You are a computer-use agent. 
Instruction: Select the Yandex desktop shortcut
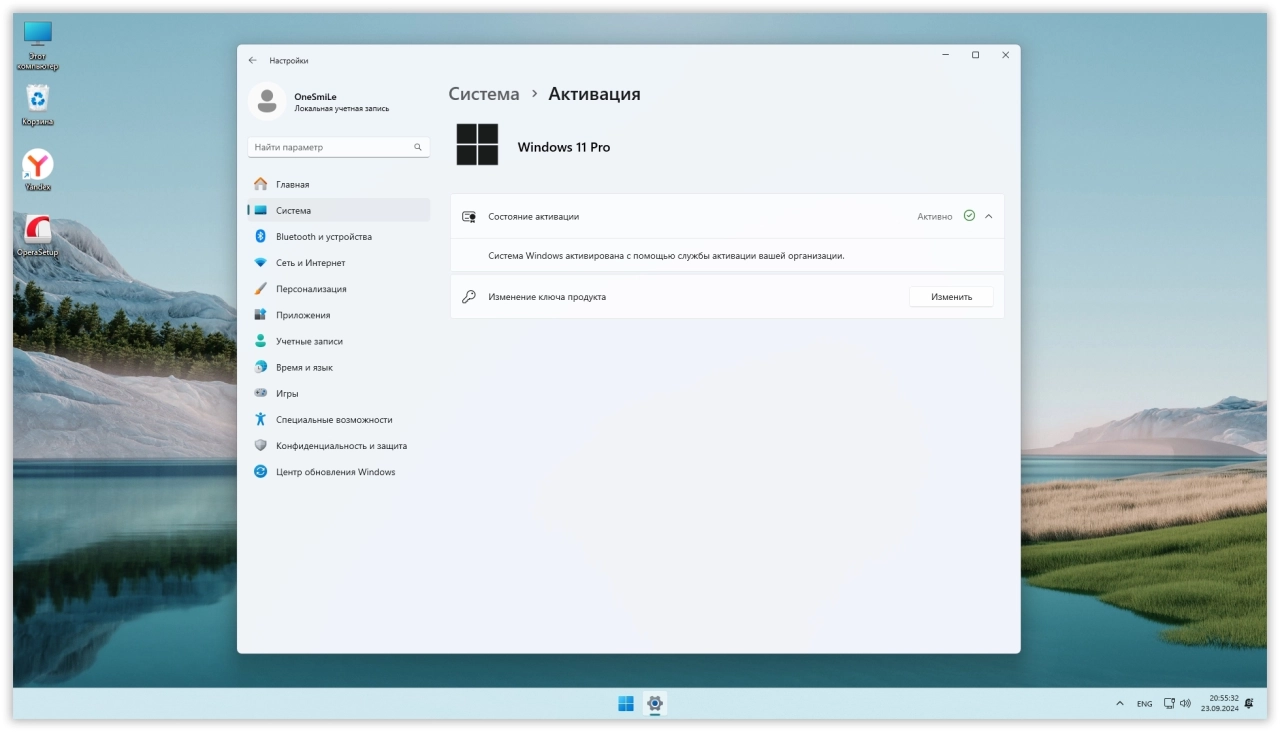point(37,171)
